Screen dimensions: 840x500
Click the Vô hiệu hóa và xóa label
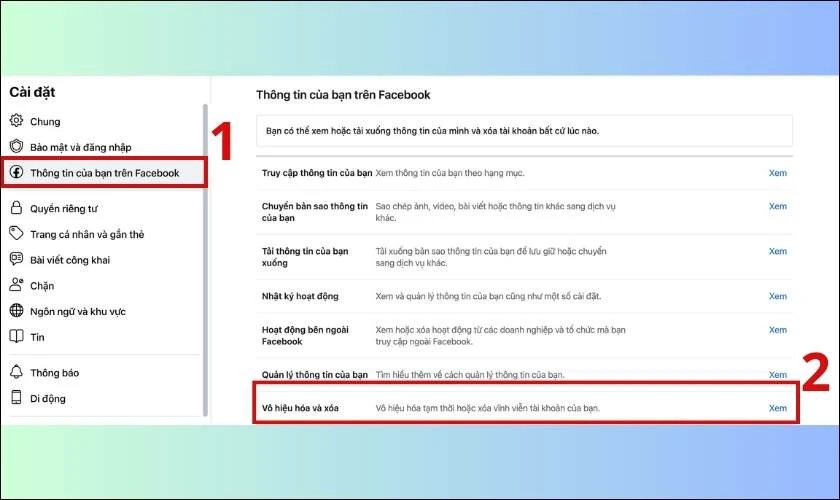click(300, 408)
